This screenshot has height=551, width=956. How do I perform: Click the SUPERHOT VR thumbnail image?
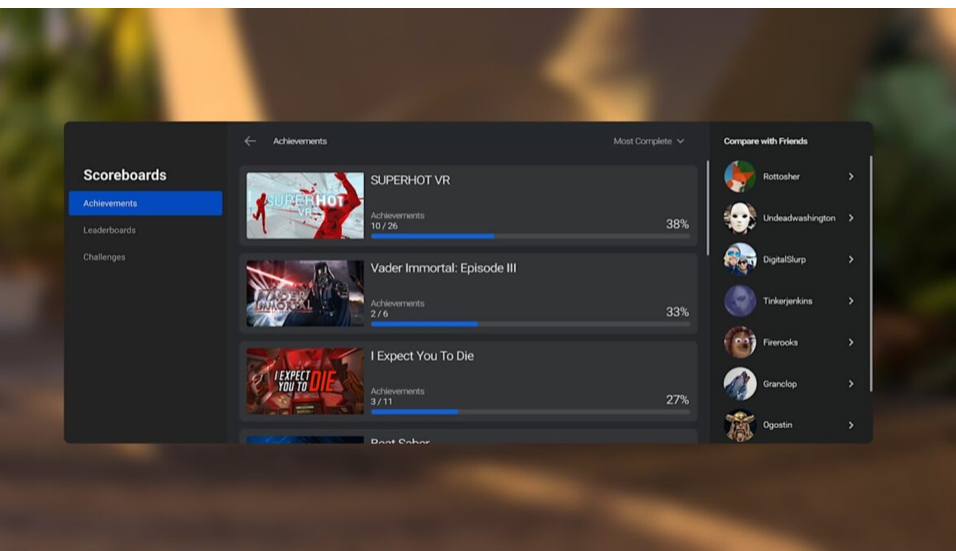tap(305, 205)
